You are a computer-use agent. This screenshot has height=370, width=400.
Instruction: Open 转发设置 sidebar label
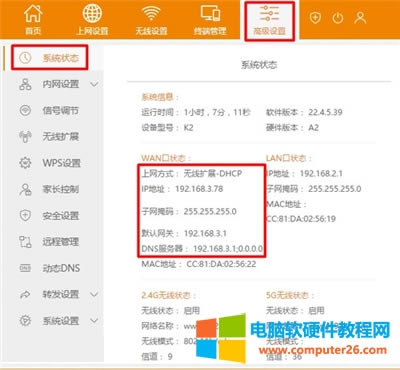(61, 294)
